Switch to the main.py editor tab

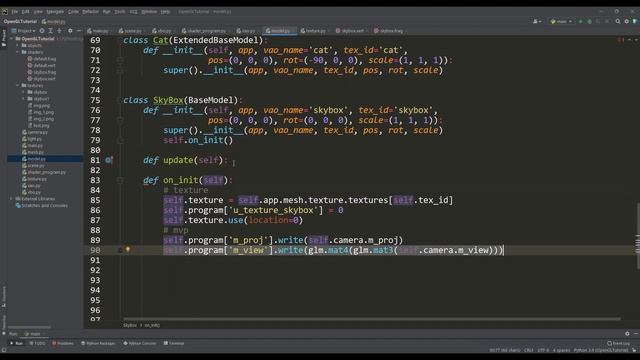[x=100, y=31]
